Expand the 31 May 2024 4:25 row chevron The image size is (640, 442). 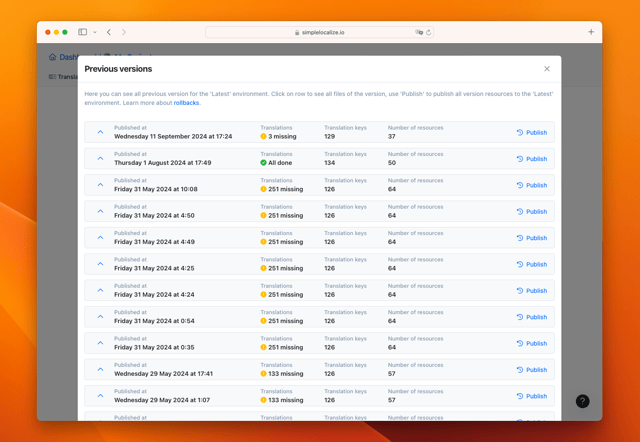(x=100, y=264)
